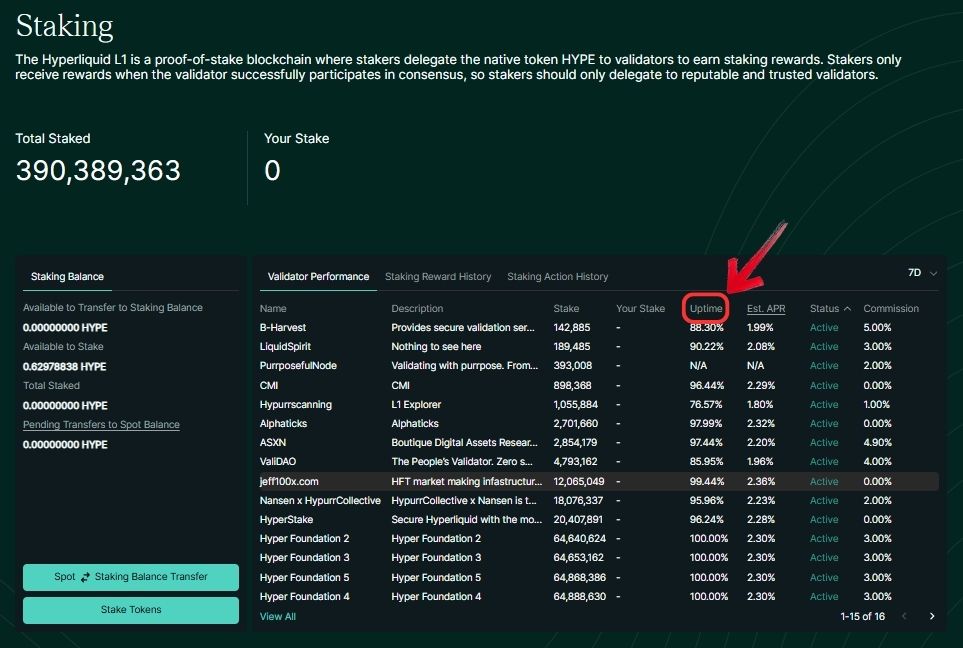This screenshot has width=963, height=648.
Task: Click the Est. APR value 1.80%
Action: [760, 404]
